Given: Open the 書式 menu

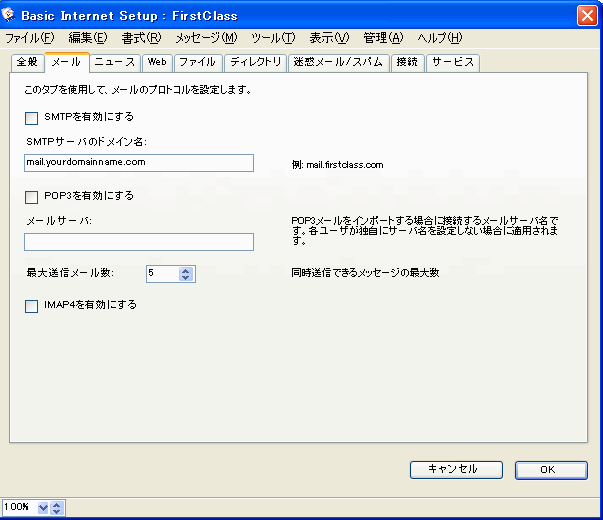Looking at the screenshot, I should tap(140, 38).
